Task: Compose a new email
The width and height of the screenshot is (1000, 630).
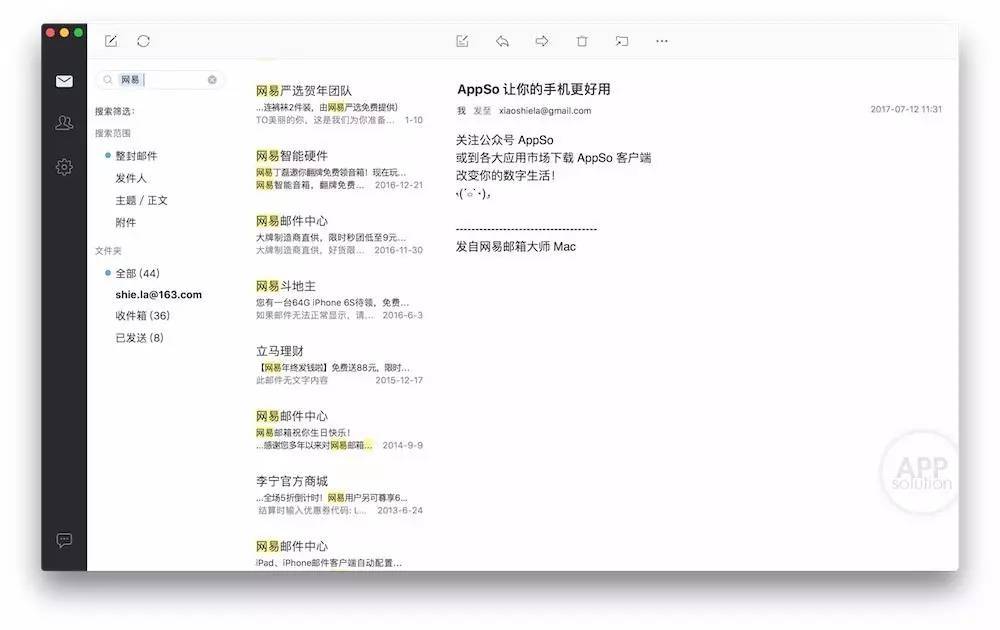Action: [x=111, y=41]
